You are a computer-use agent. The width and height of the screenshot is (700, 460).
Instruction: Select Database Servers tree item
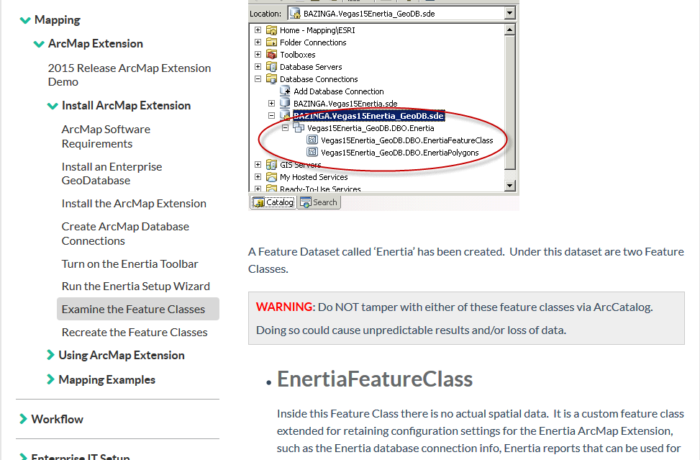point(311,67)
